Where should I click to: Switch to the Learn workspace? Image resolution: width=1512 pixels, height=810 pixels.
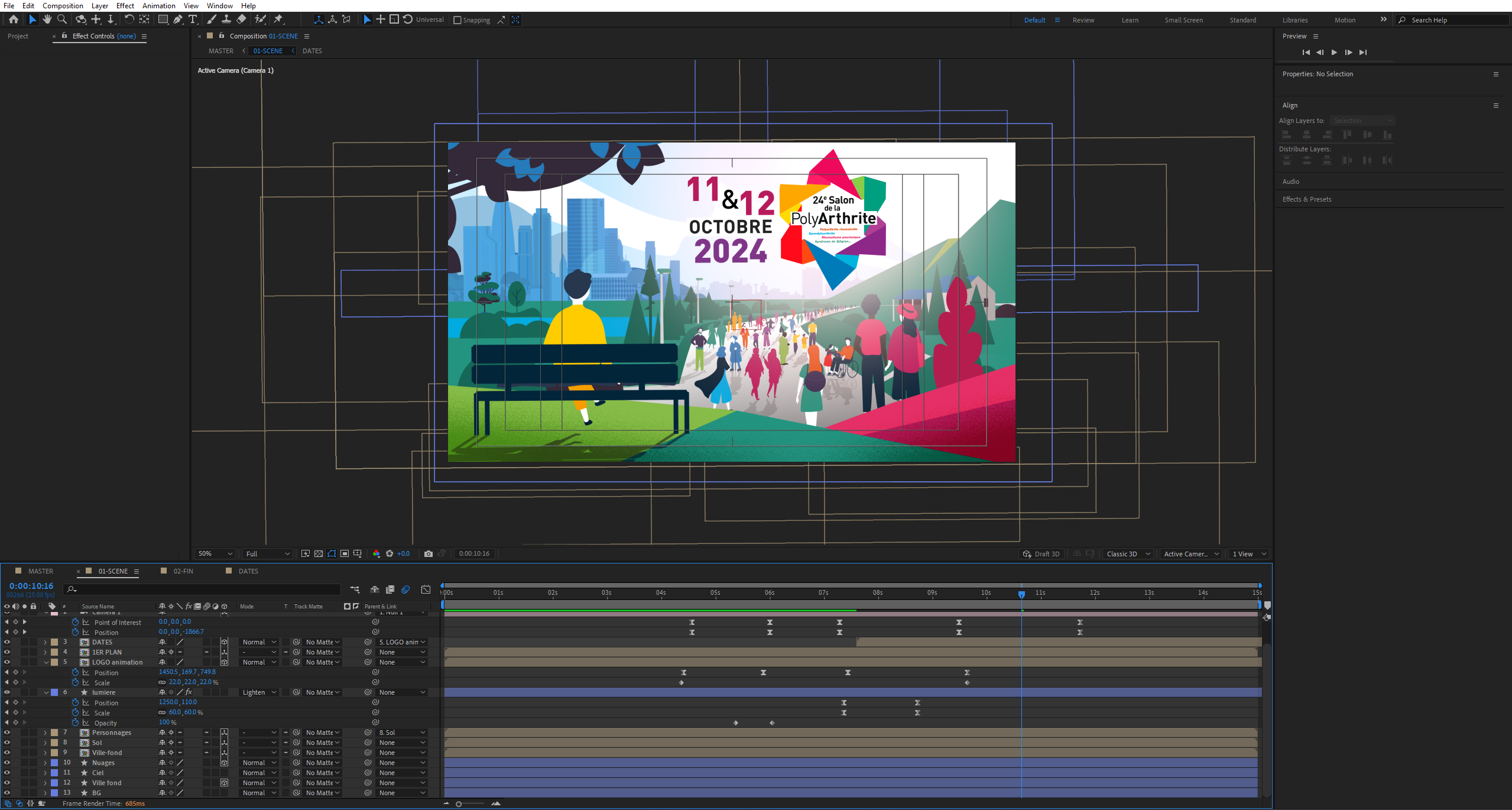coord(1130,20)
